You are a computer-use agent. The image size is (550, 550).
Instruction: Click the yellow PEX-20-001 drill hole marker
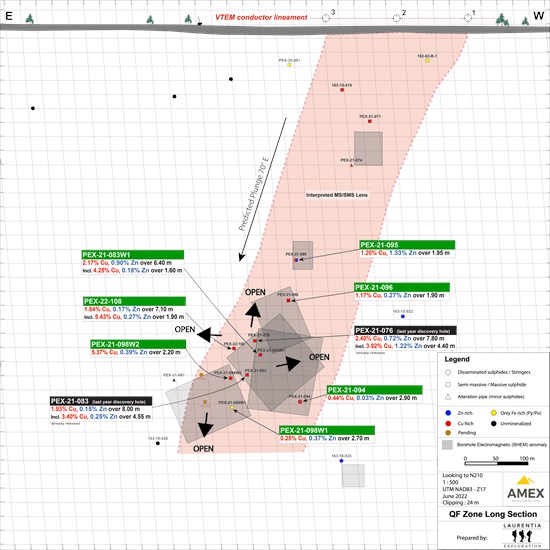coord(289,65)
